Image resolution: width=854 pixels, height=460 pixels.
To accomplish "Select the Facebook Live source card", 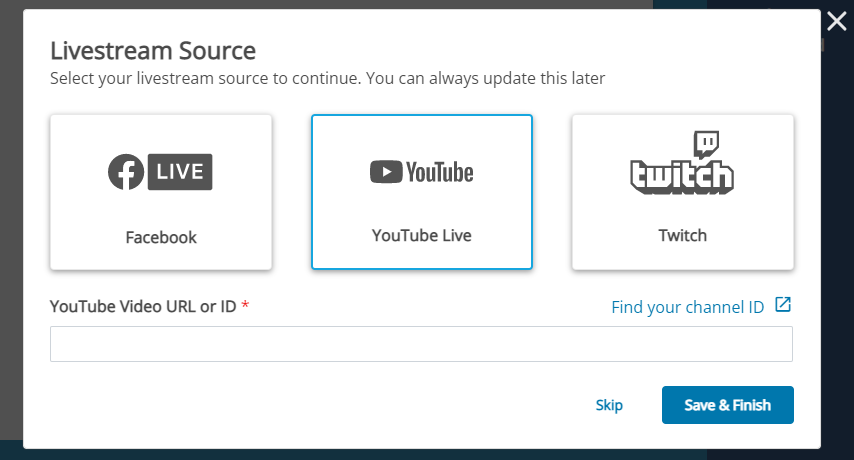I will tap(161, 192).
